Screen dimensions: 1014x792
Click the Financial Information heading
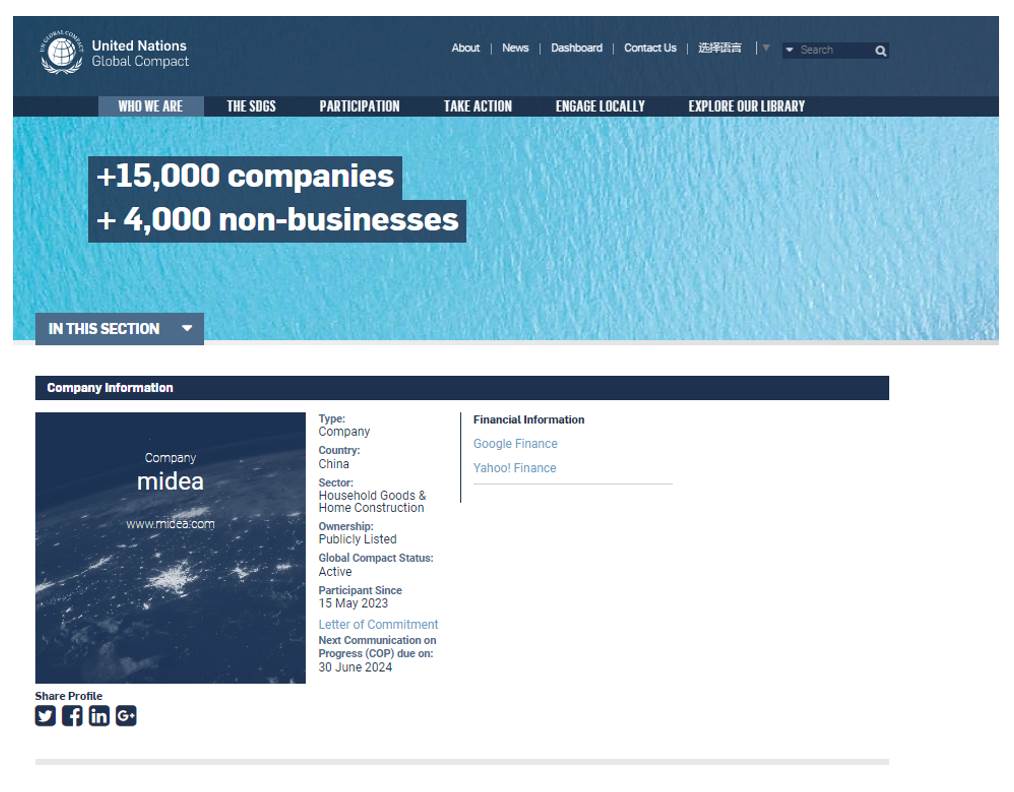(529, 420)
